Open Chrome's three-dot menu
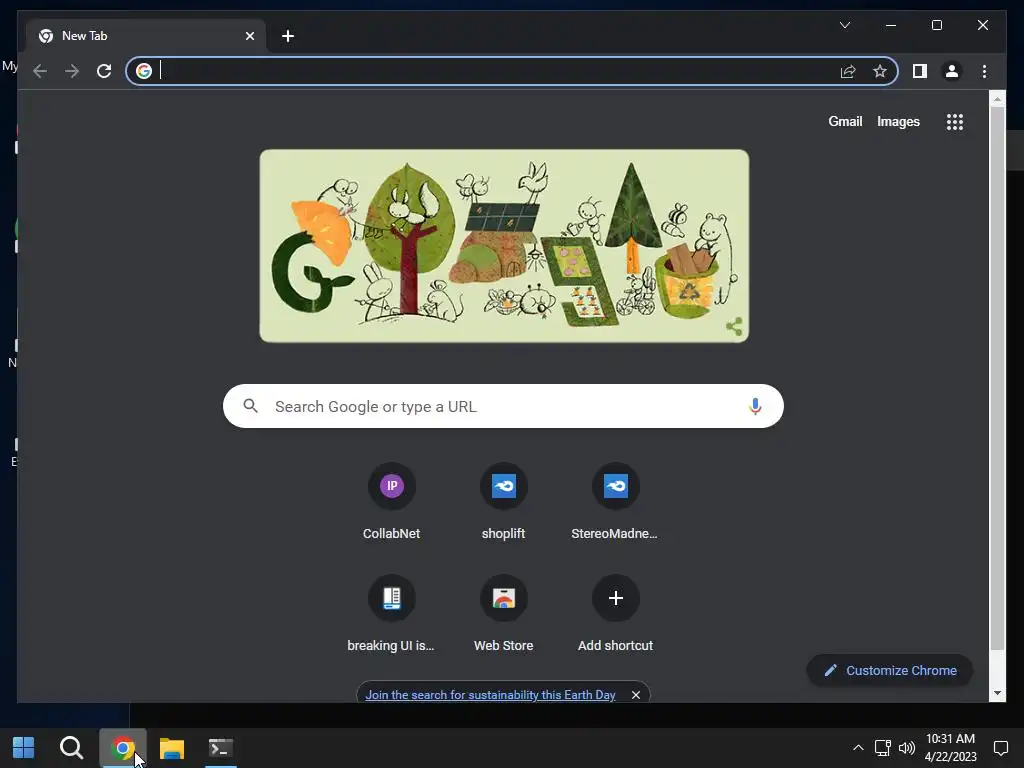 pos(984,71)
